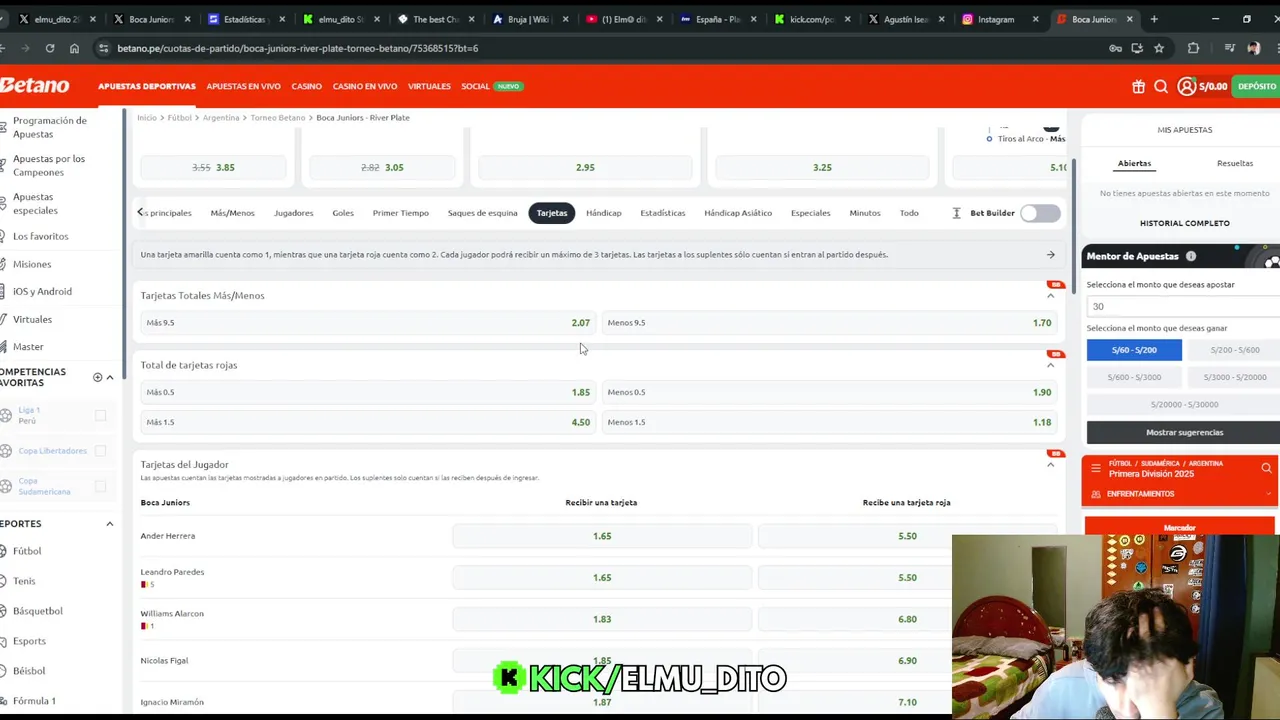Image resolution: width=1280 pixels, height=720 pixels.
Task: Collapse the Total de tarjetas rojas market
Action: click(1050, 365)
